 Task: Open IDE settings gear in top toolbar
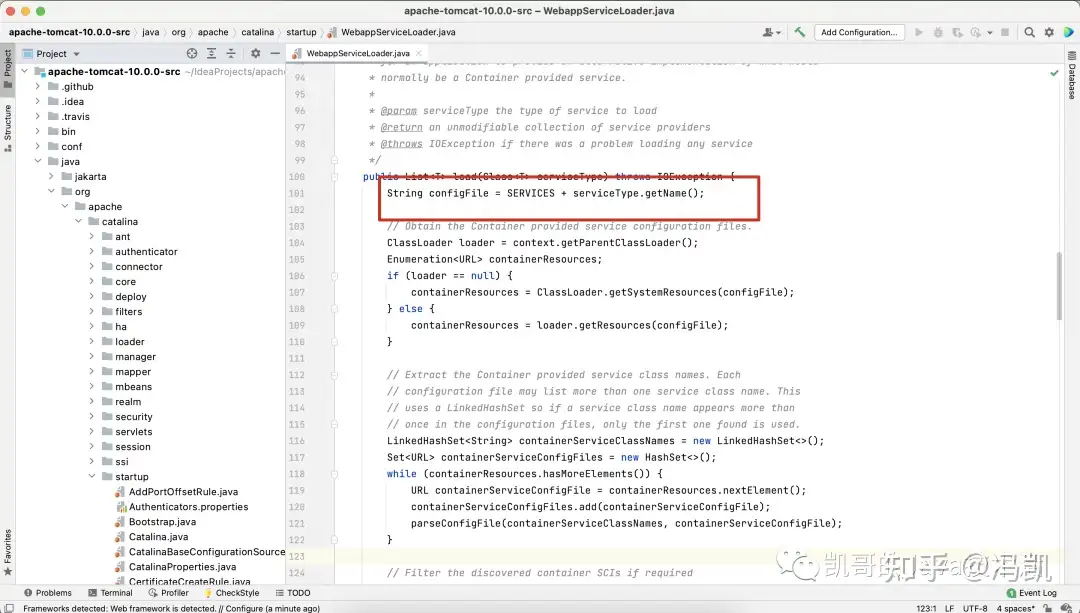pos(1049,32)
